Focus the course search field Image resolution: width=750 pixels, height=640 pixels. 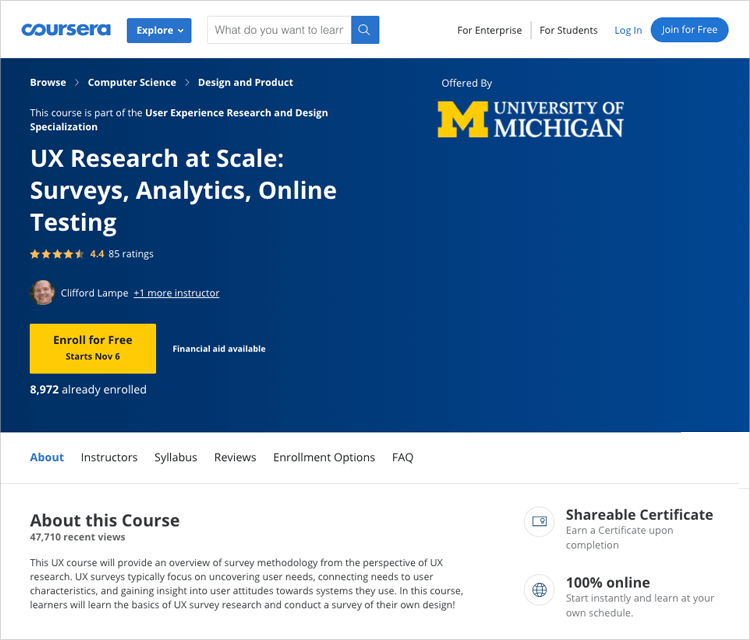pyautogui.click(x=279, y=30)
